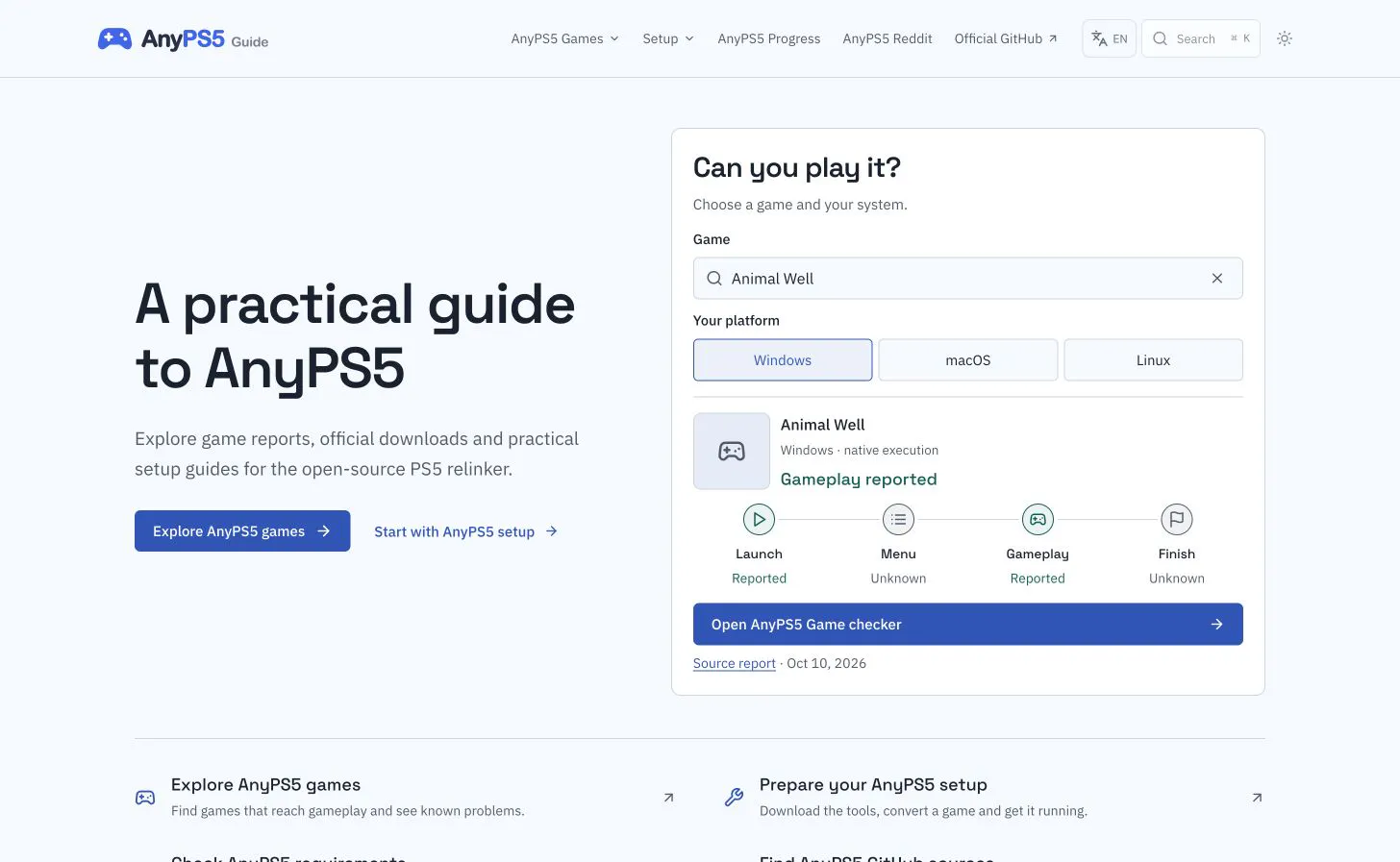Click the Animal Well game thumbnail
This screenshot has width=1400, height=862.
[x=732, y=452]
